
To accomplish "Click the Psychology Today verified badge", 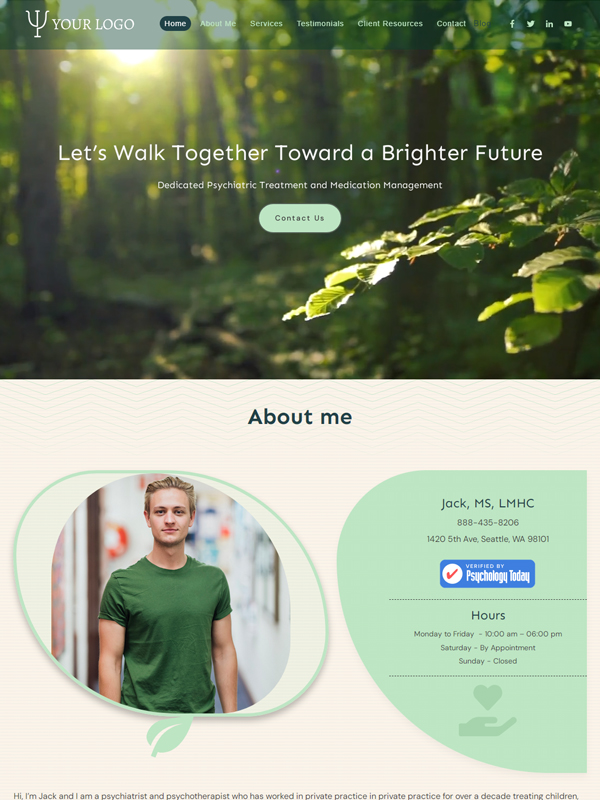I will click(487, 573).
